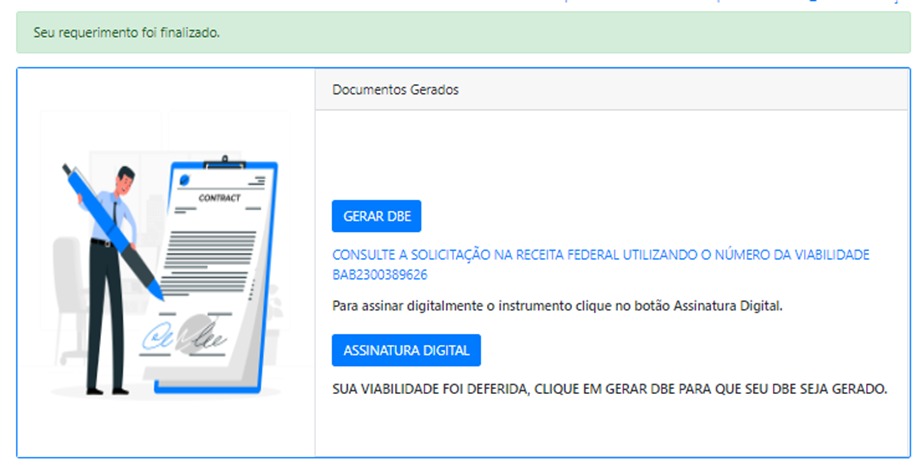
Task: Open the ASSINATURA DIGITAL button
Action: coord(406,351)
